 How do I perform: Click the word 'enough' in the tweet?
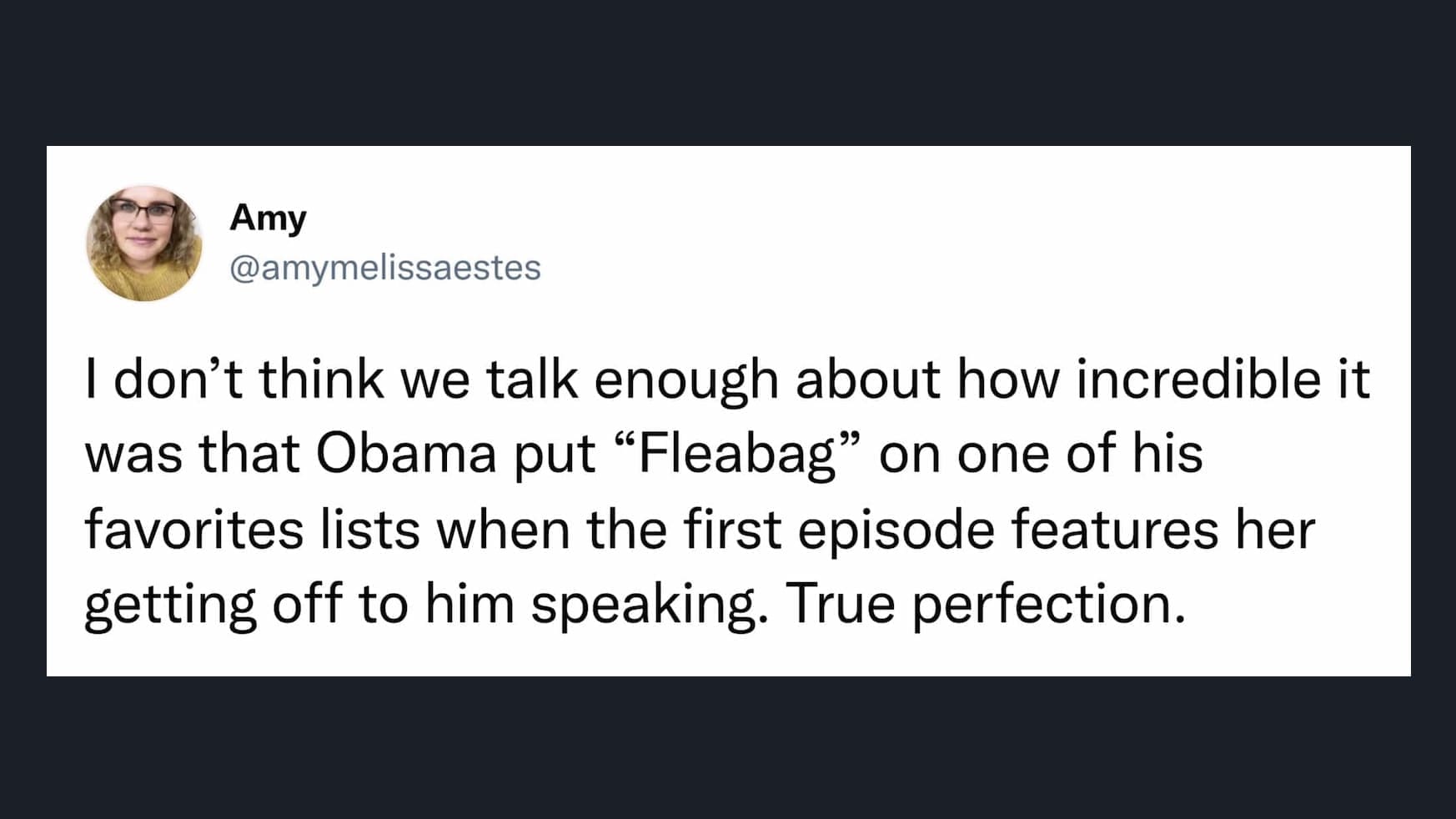(685, 381)
